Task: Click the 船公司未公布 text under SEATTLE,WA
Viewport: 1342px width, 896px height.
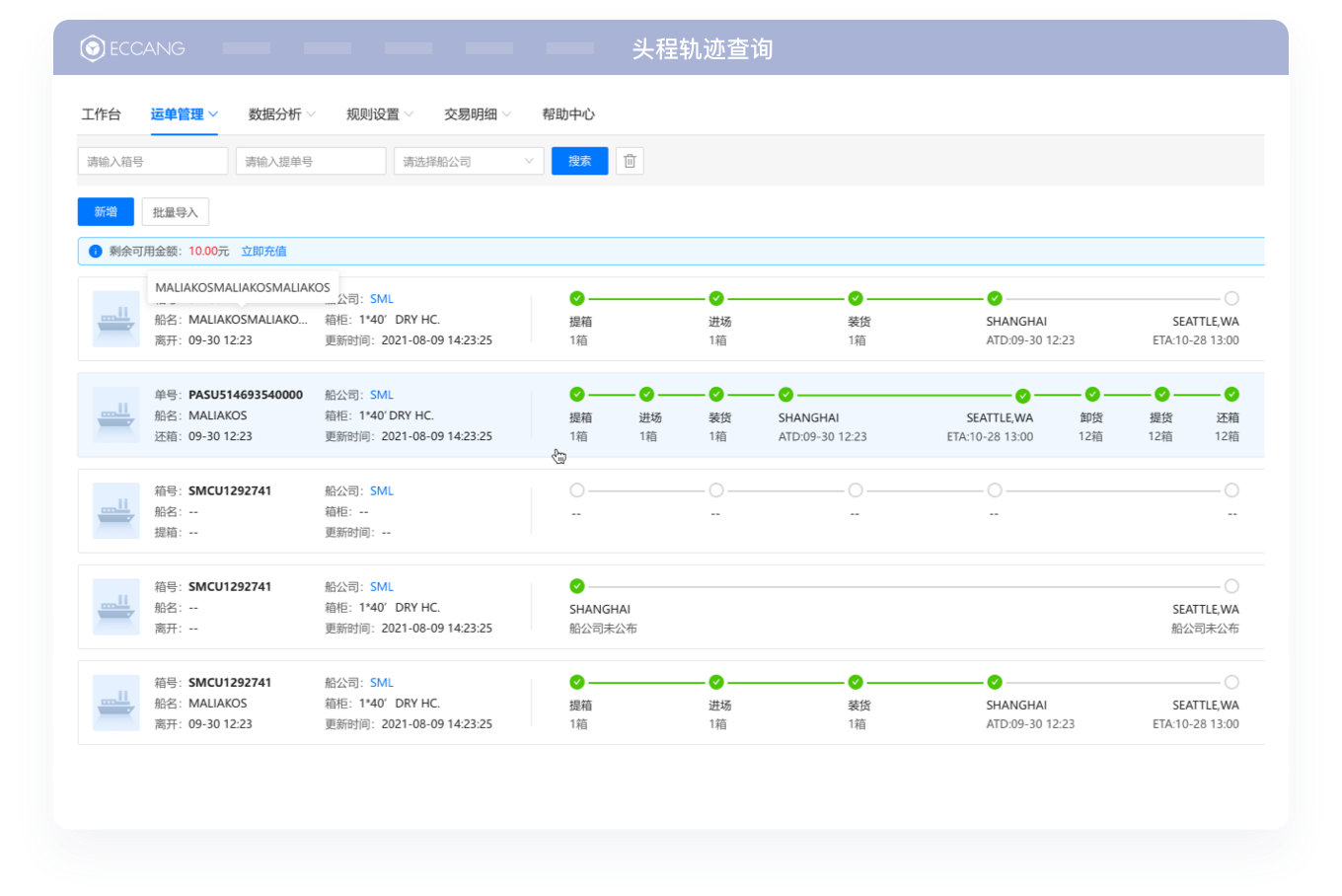Action: [1205, 629]
